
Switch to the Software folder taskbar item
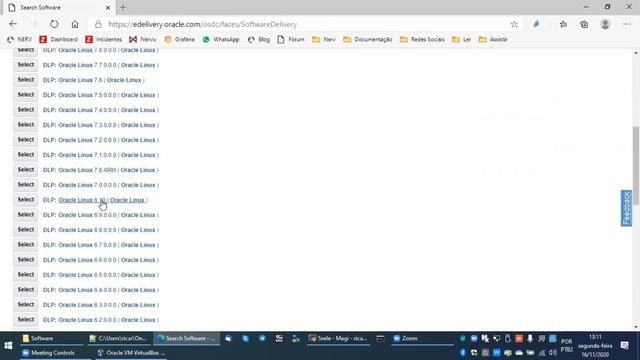[x=52, y=338]
